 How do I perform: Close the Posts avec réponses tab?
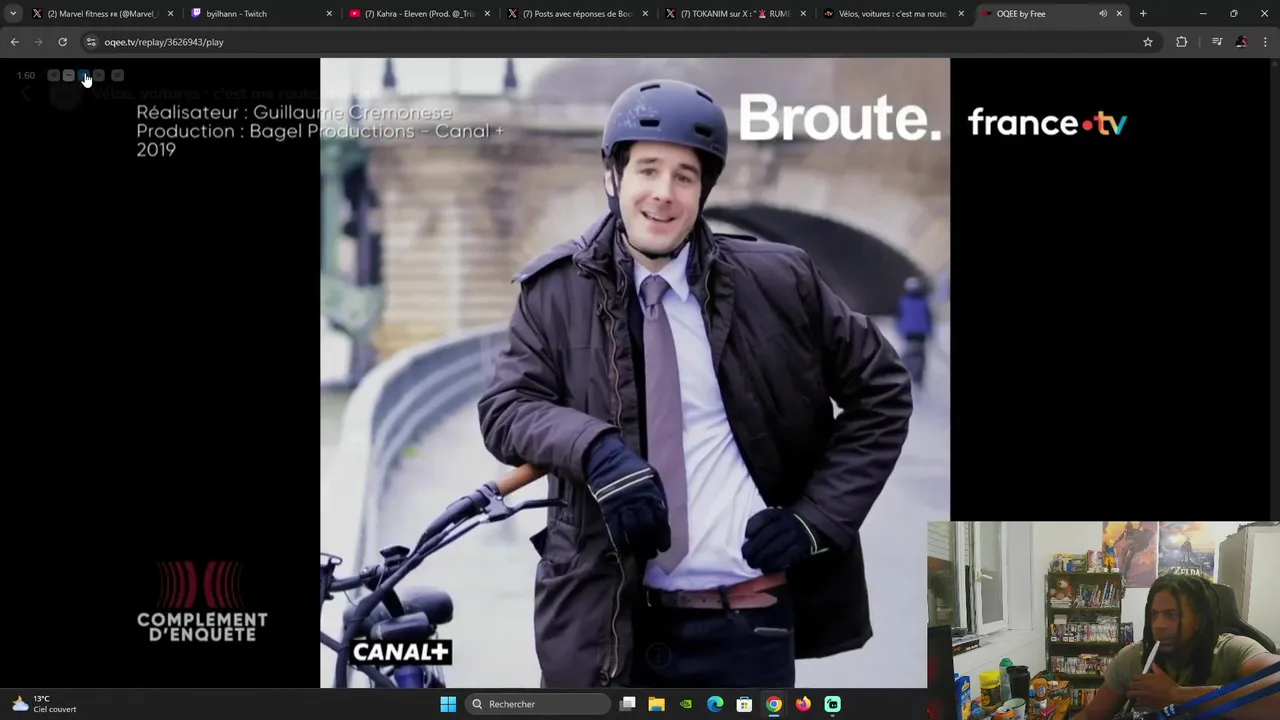[645, 14]
